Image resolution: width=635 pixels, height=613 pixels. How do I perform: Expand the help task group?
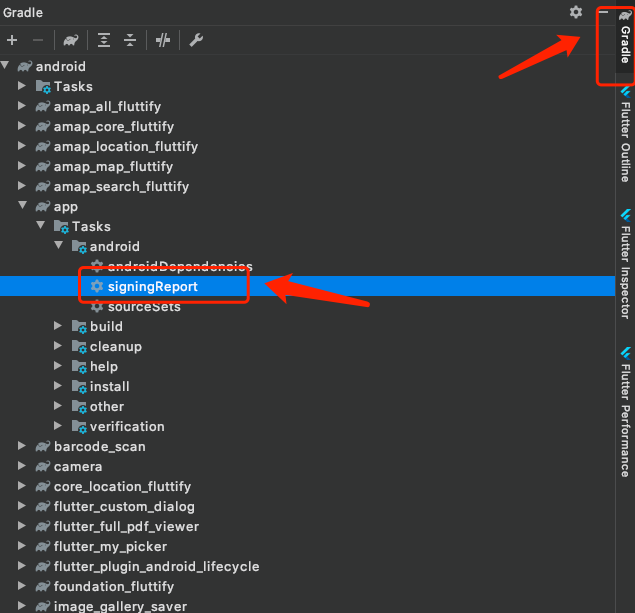pos(58,366)
